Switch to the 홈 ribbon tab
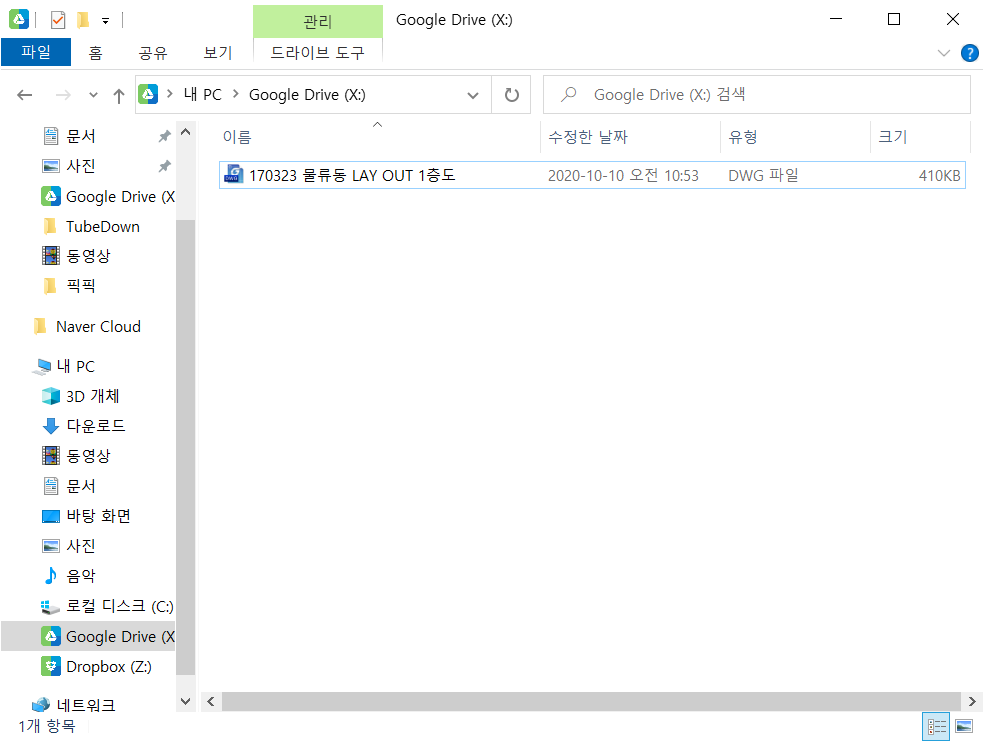Screen dimensions: 984x742 point(95,53)
